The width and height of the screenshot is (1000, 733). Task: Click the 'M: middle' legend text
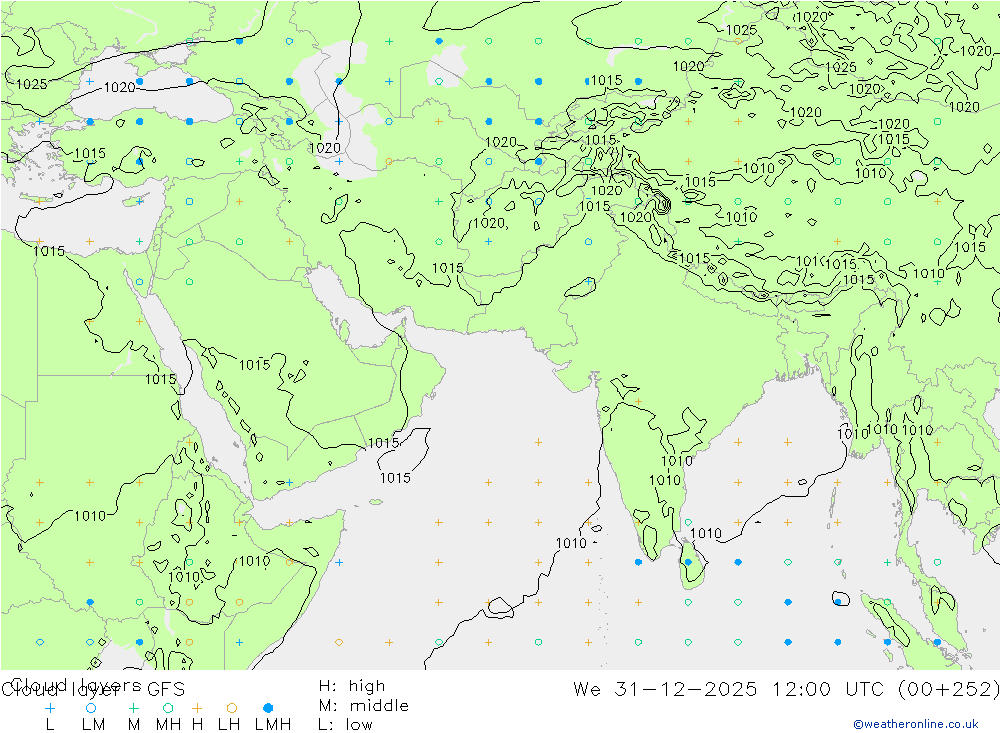364,706
